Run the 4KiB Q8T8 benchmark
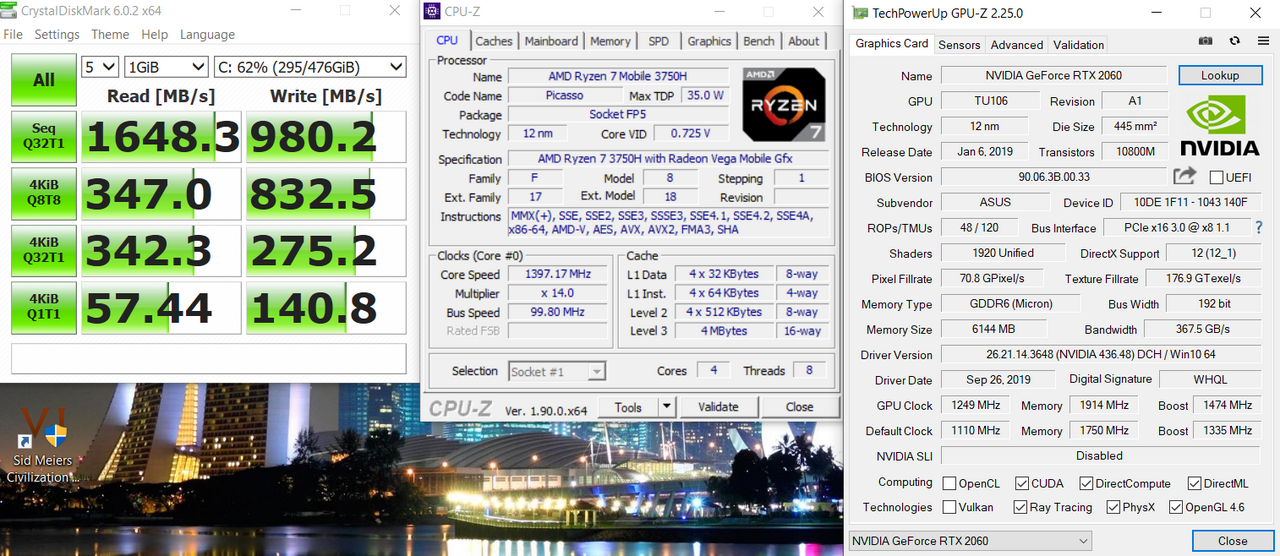The width and height of the screenshot is (1280, 556). point(44,194)
